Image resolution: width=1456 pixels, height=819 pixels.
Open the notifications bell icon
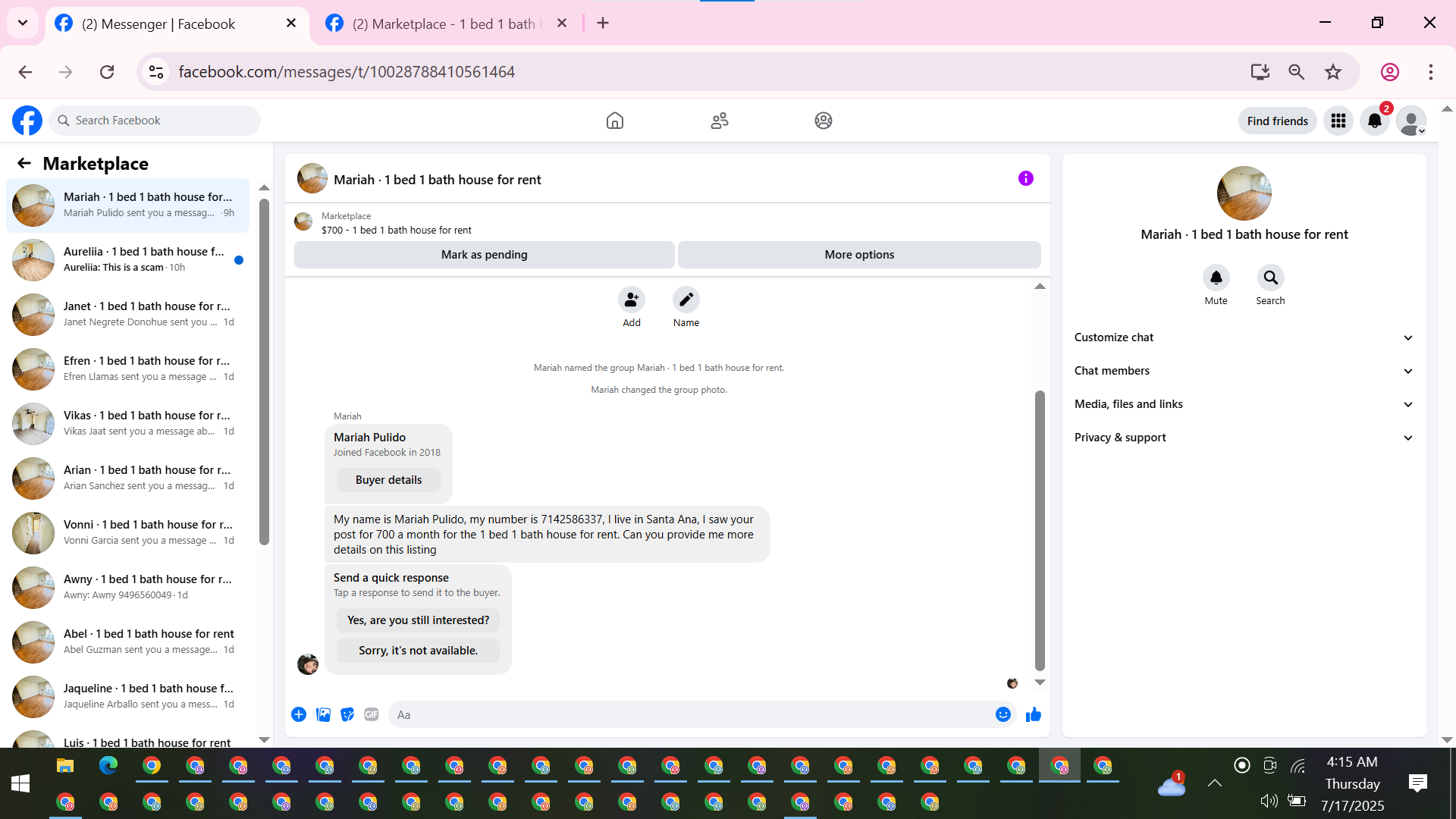pos(1374,121)
